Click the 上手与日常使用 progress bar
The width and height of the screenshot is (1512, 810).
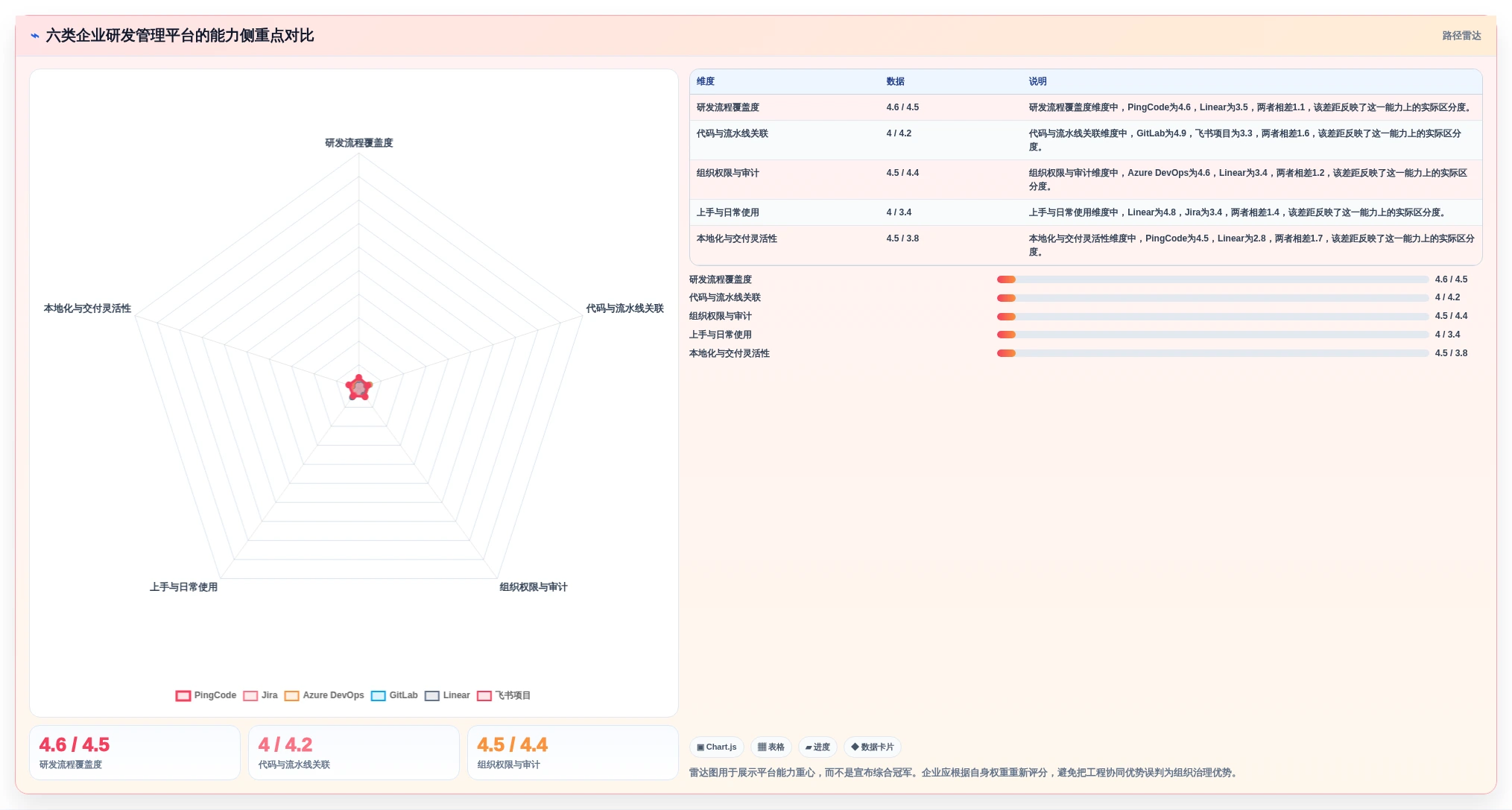(1212, 335)
